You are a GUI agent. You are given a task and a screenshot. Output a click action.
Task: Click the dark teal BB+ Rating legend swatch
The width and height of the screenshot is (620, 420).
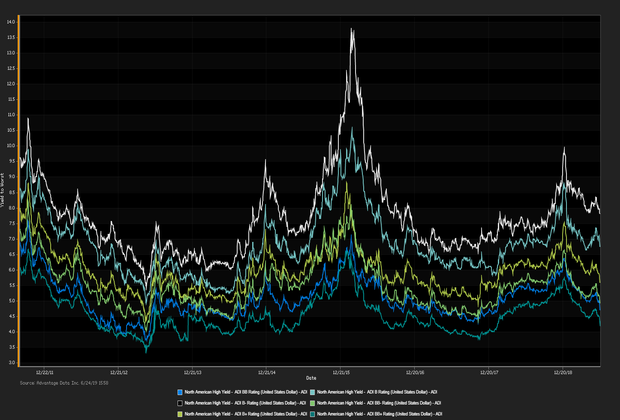(x=312, y=414)
